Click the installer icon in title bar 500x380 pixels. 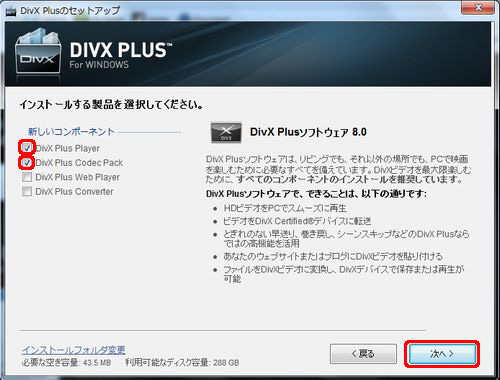click(11, 11)
